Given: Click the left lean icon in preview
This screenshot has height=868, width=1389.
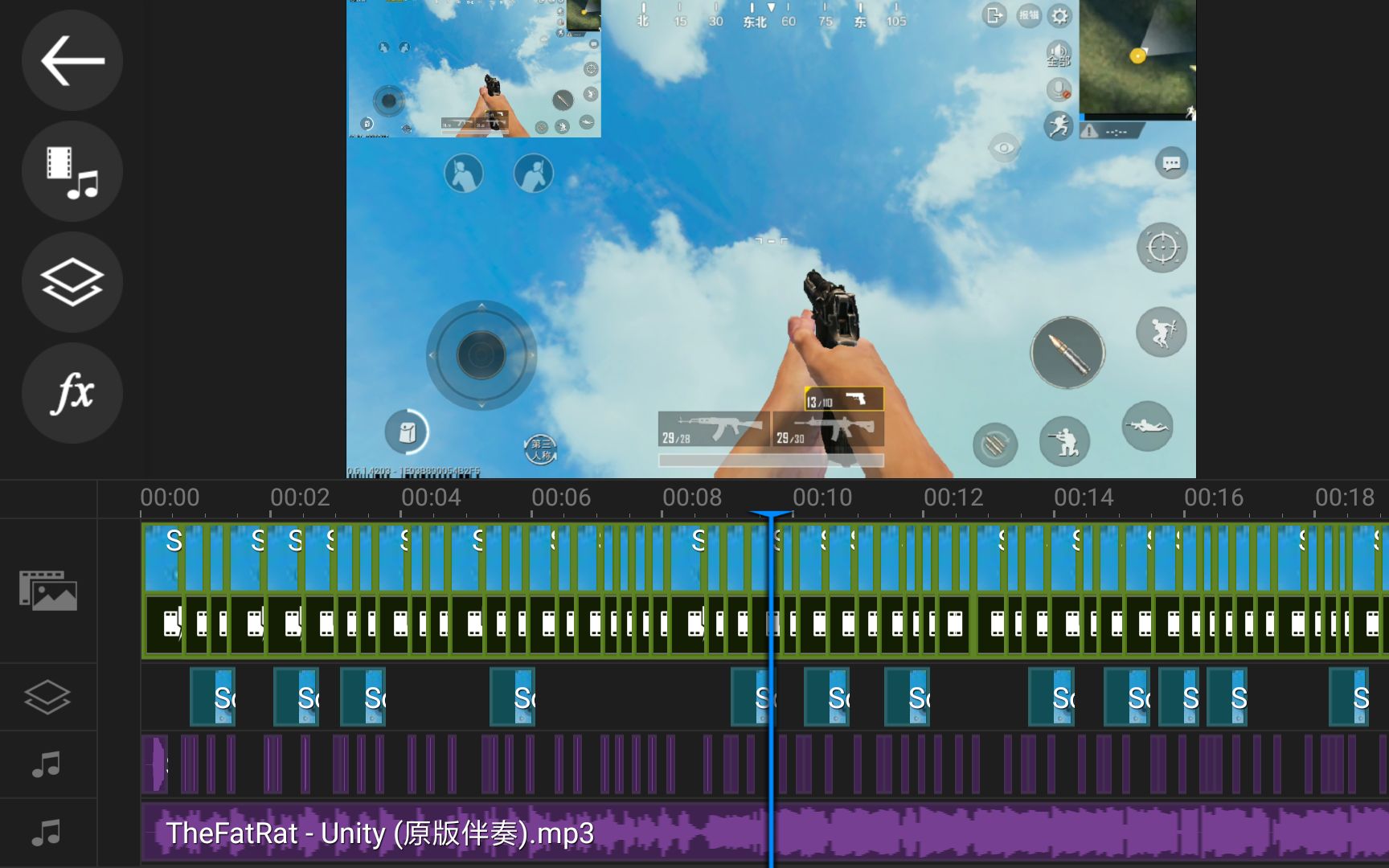Looking at the screenshot, I should pos(464,174).
